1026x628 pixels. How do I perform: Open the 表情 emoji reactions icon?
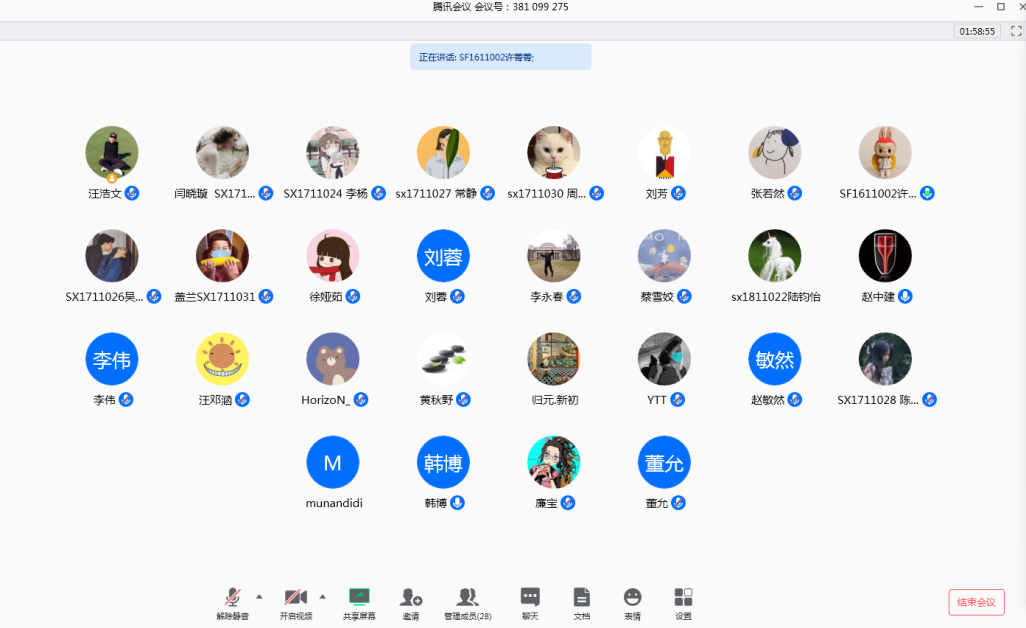pos(632,598)
